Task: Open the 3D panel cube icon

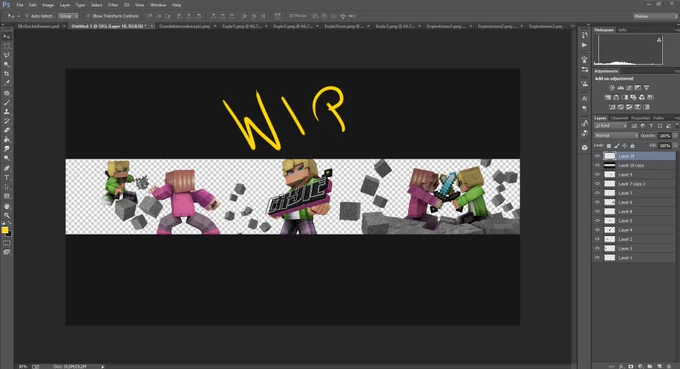Action: pos(585,147)
